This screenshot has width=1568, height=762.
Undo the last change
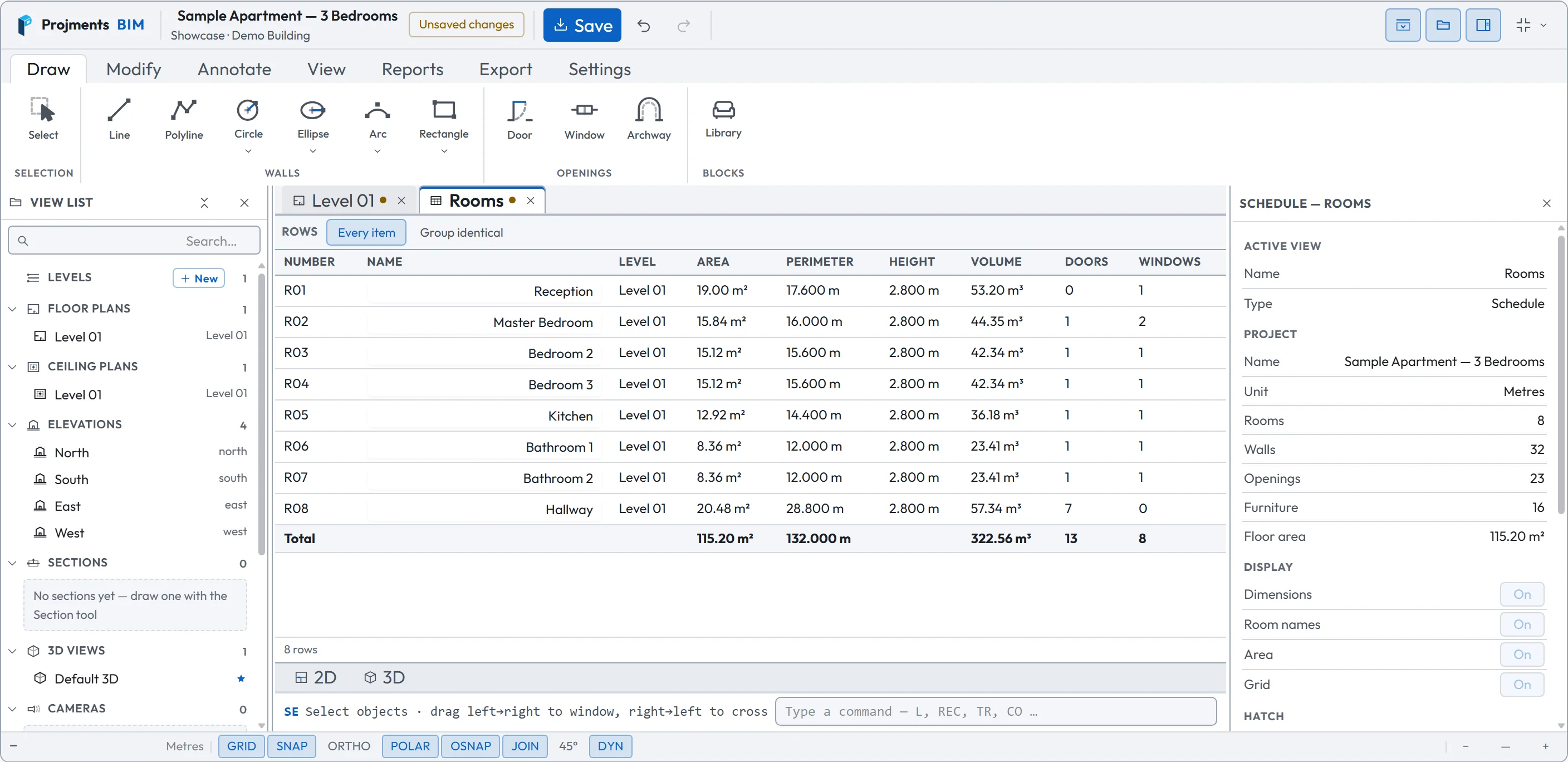pyautogui.click(x=643, y=26)
